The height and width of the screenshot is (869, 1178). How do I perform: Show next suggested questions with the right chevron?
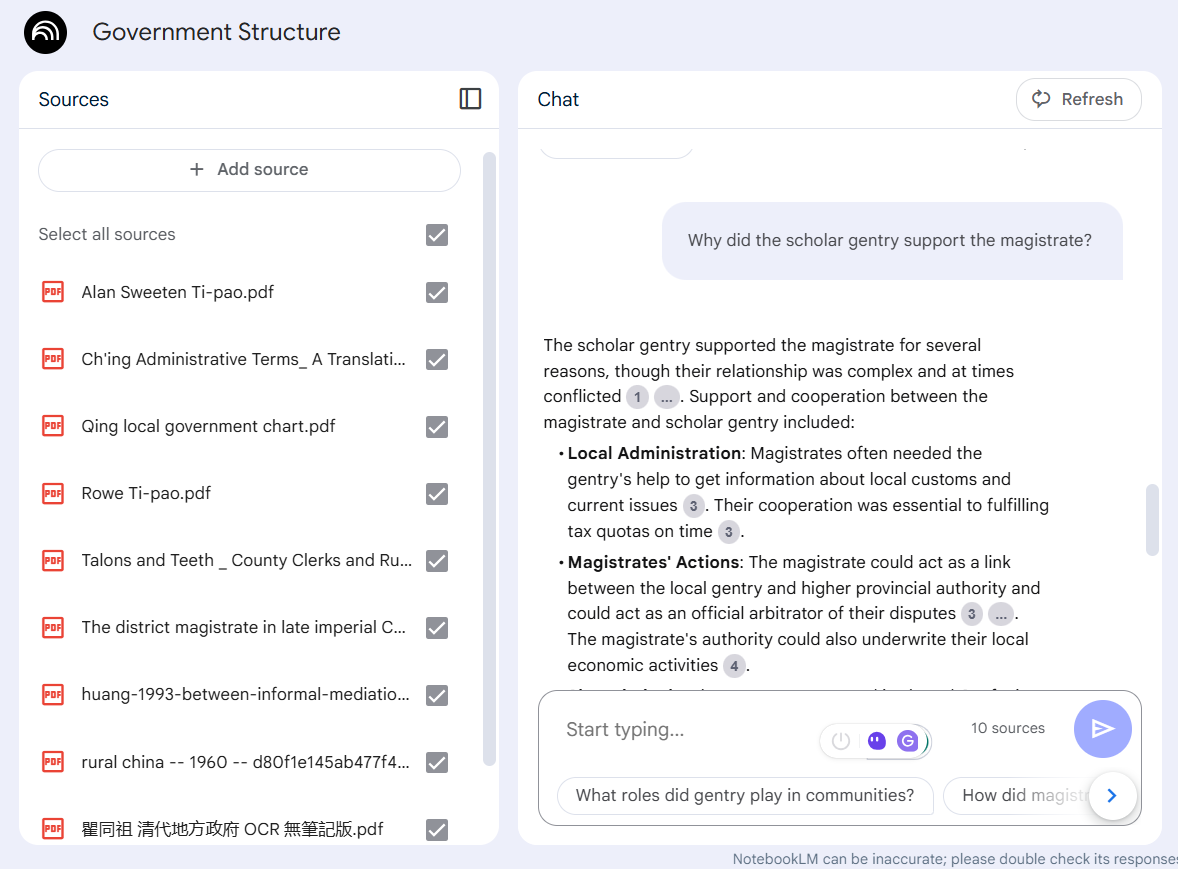(x=1112, y=795)
